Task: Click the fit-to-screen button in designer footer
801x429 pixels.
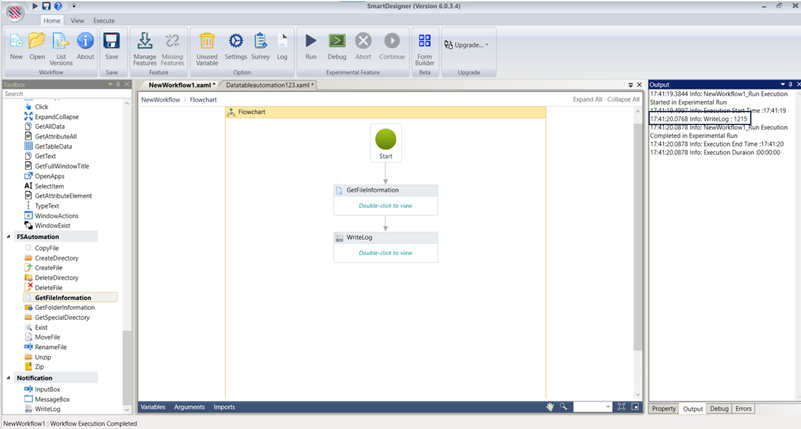Action: pyautogui.click(x=621, y=407)
